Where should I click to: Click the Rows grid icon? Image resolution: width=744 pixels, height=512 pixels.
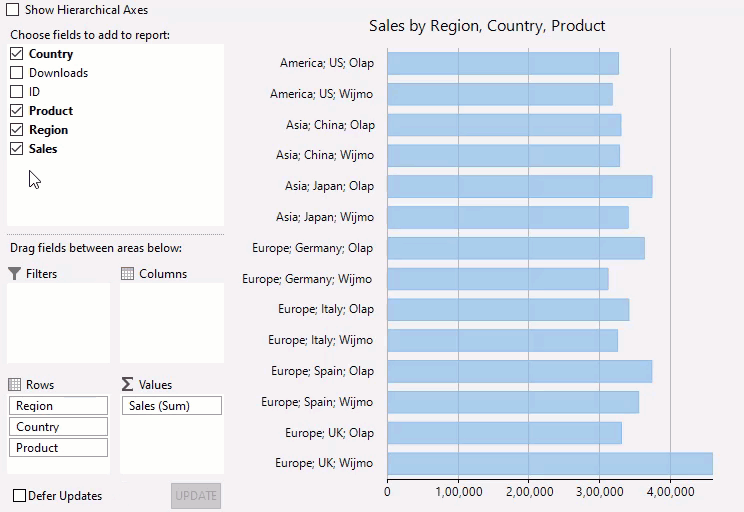point(14,385)
